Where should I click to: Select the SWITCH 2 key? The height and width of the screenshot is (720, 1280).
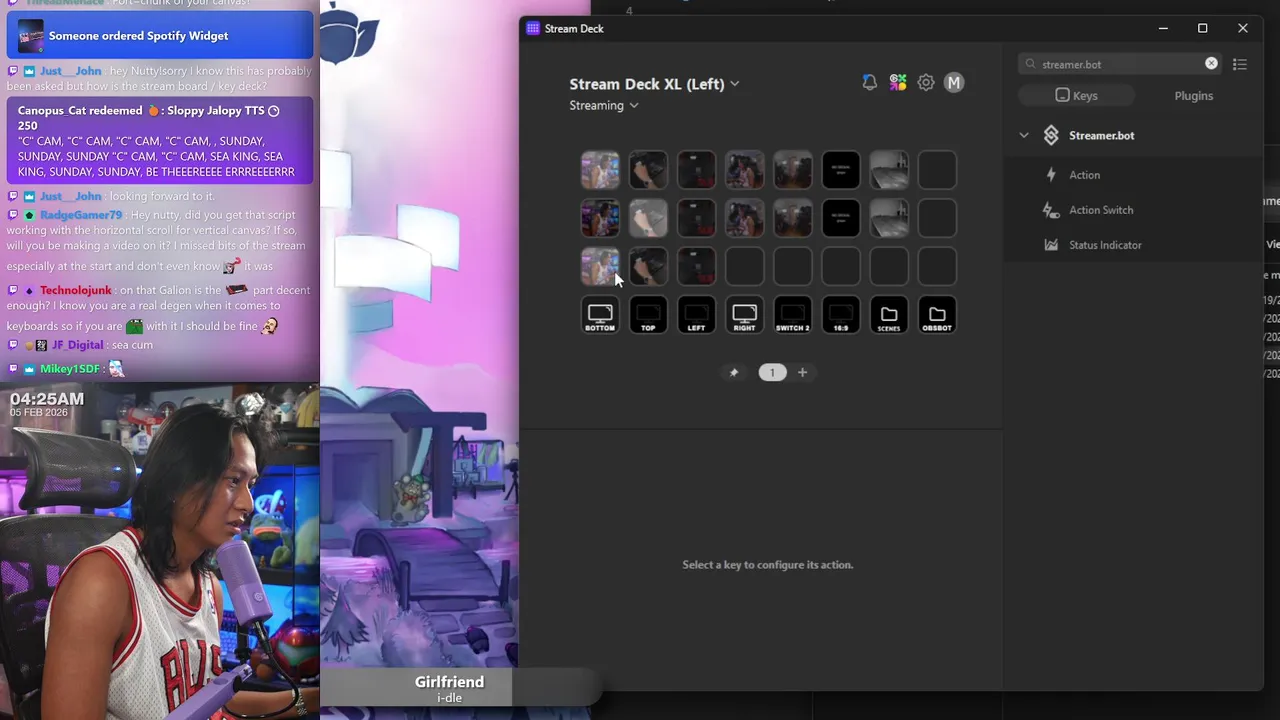792,315
